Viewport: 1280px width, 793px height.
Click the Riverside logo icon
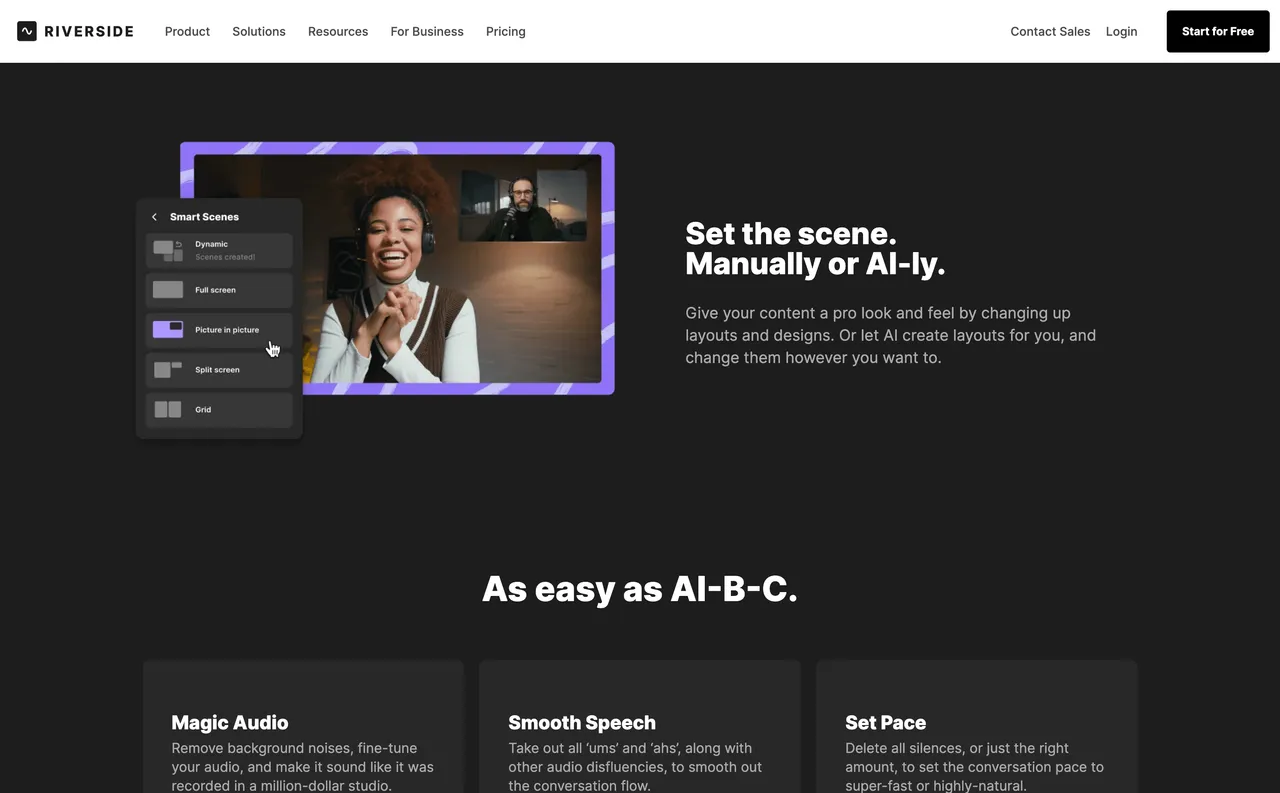(x=27, y=31)
